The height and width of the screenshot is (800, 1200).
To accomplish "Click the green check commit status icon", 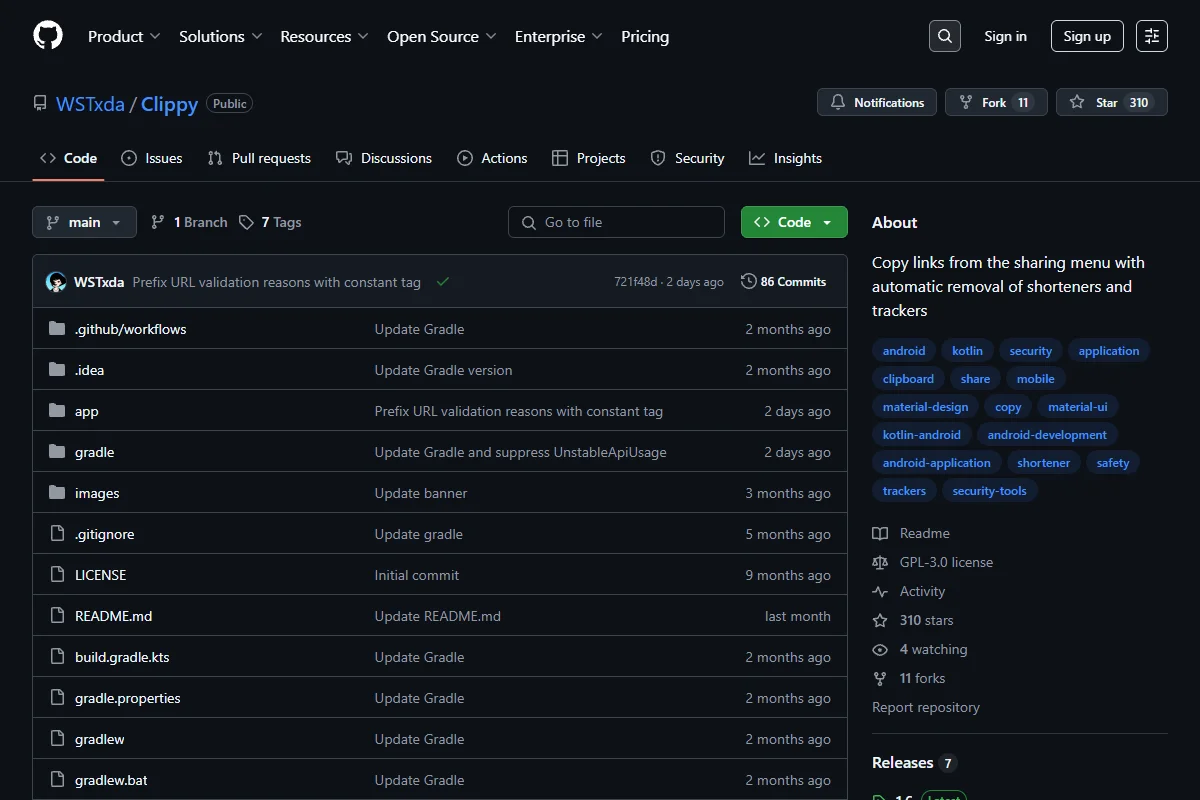I will tap(443, 282).
